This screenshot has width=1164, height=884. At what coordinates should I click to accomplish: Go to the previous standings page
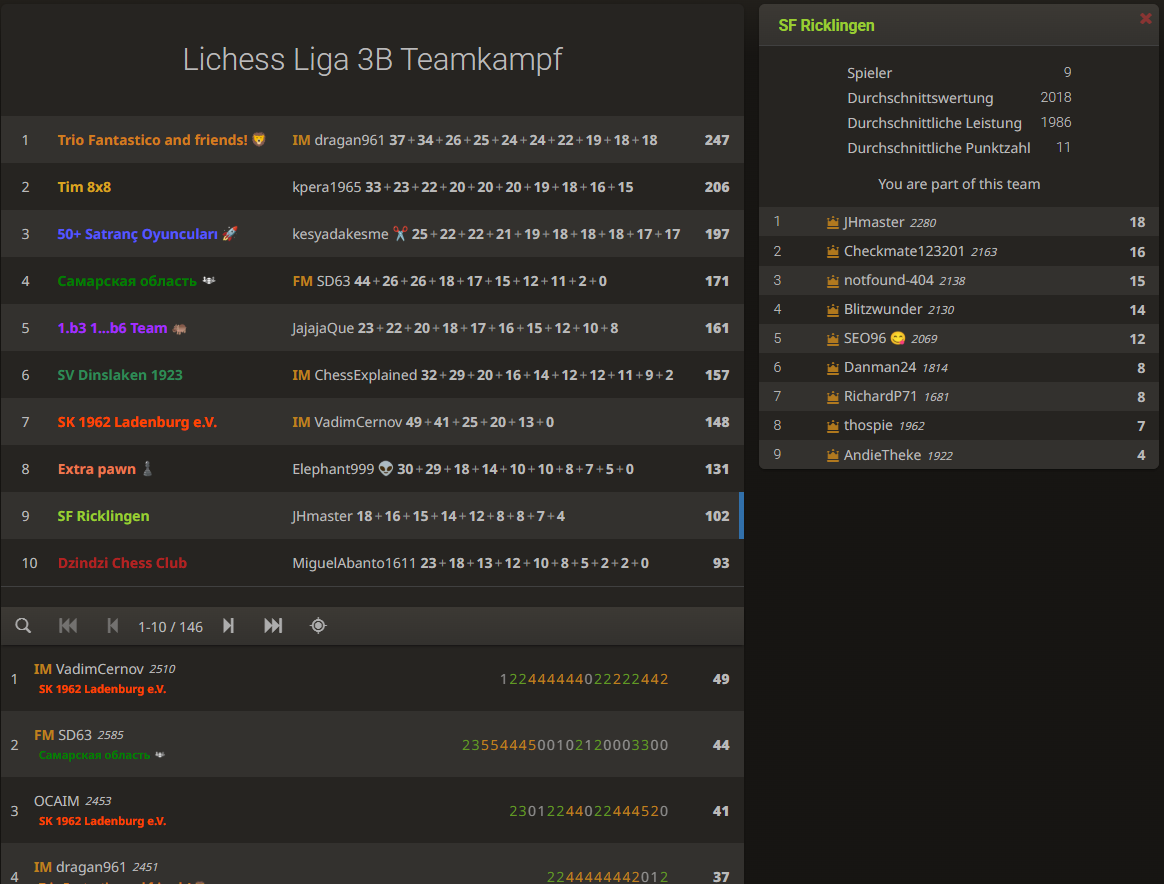[x=112, y=625]
